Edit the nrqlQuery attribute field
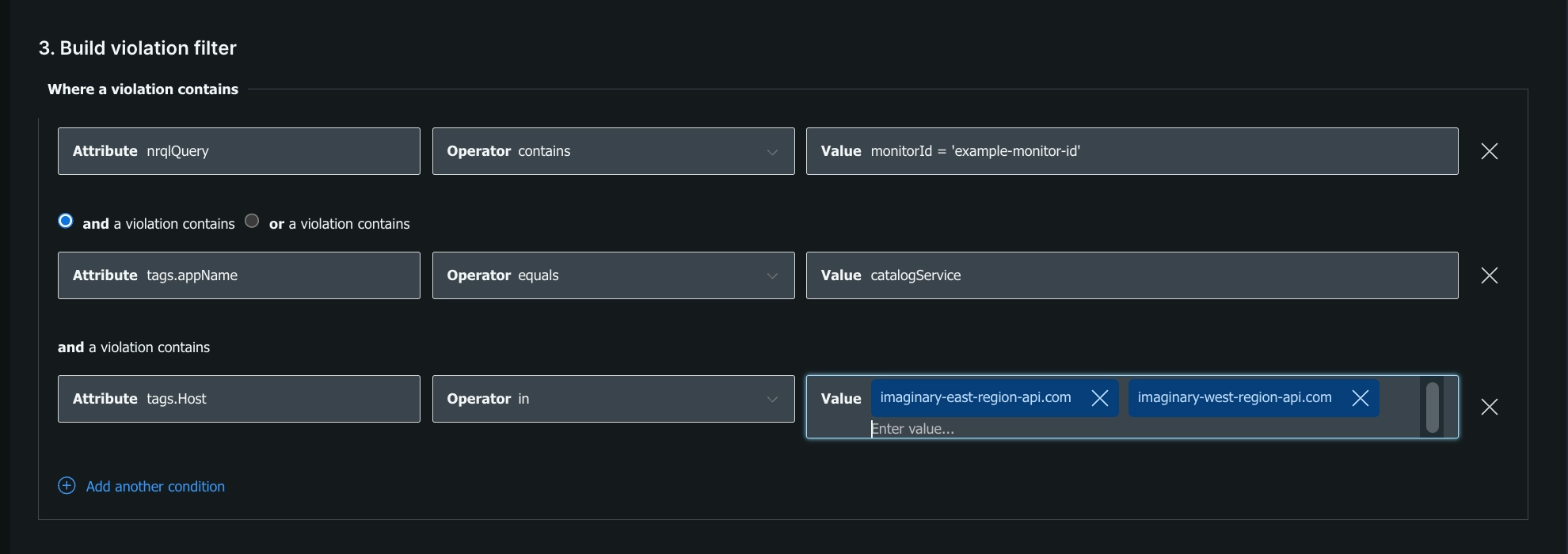The height and width of the screenshot is (554, 1568). [239, 151]
